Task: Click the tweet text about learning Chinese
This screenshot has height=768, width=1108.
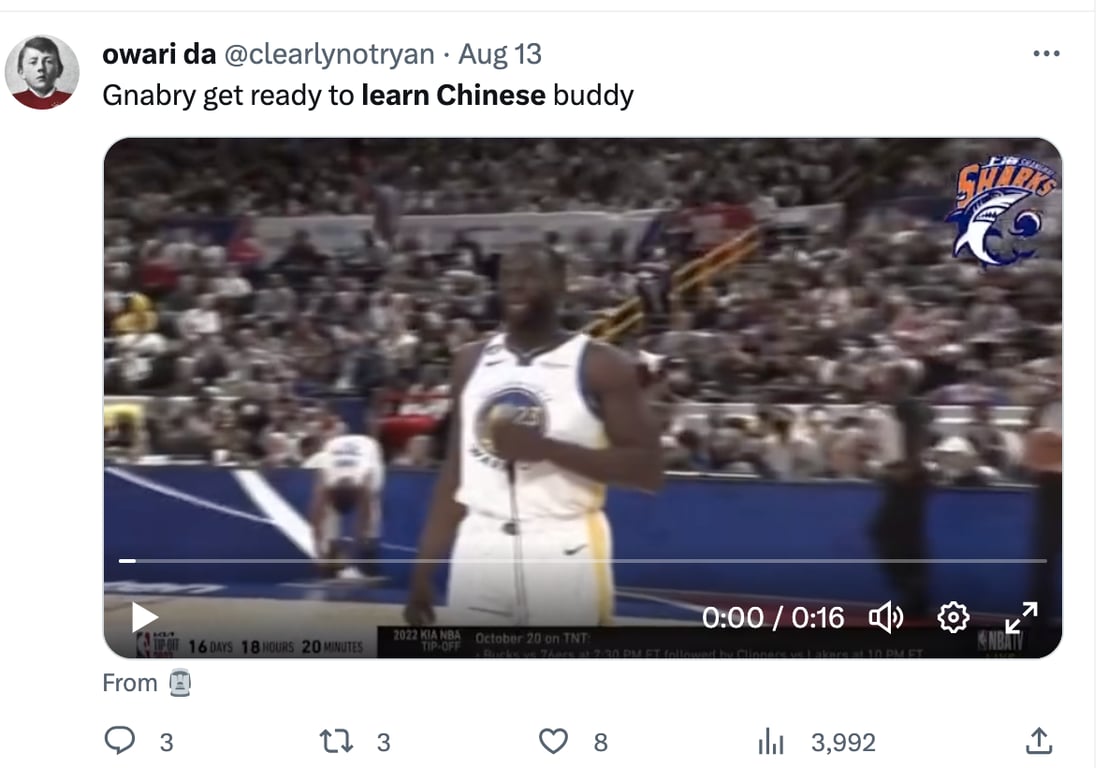Action: pyautogui.click(x=367, y=95)
